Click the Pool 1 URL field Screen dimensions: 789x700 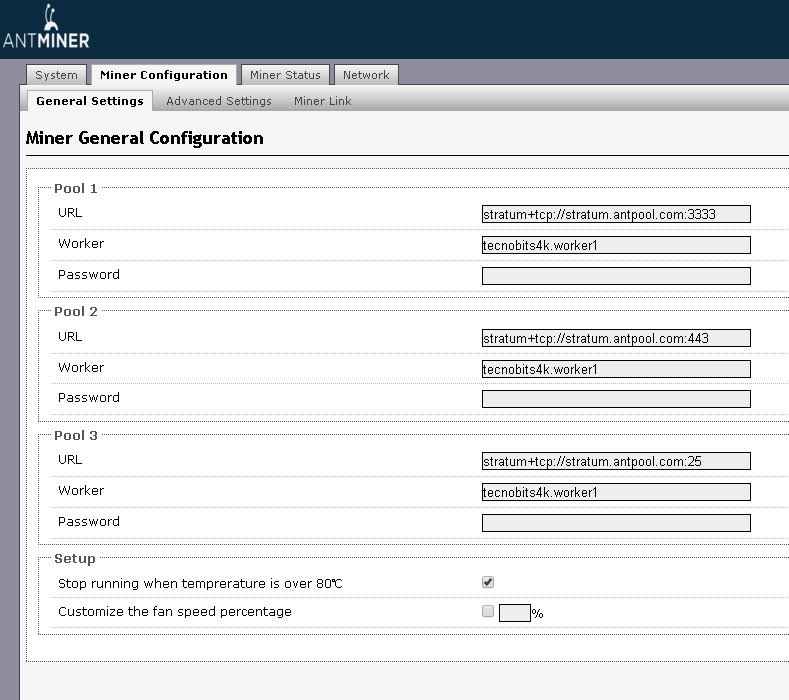point(616,214)
